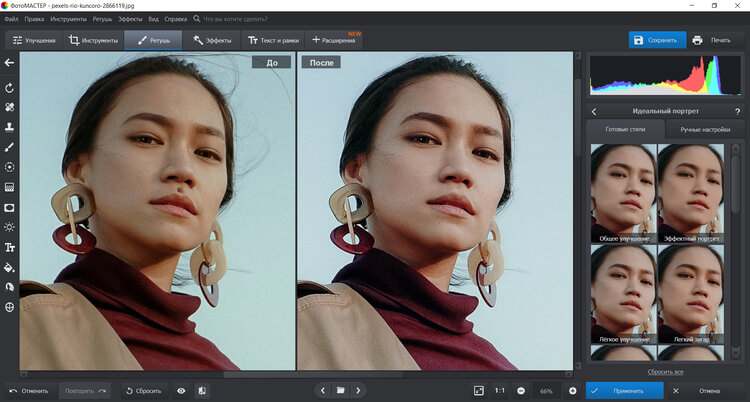
Task: Set zoom to 1:1 scale
Action: tap(499, 391)
